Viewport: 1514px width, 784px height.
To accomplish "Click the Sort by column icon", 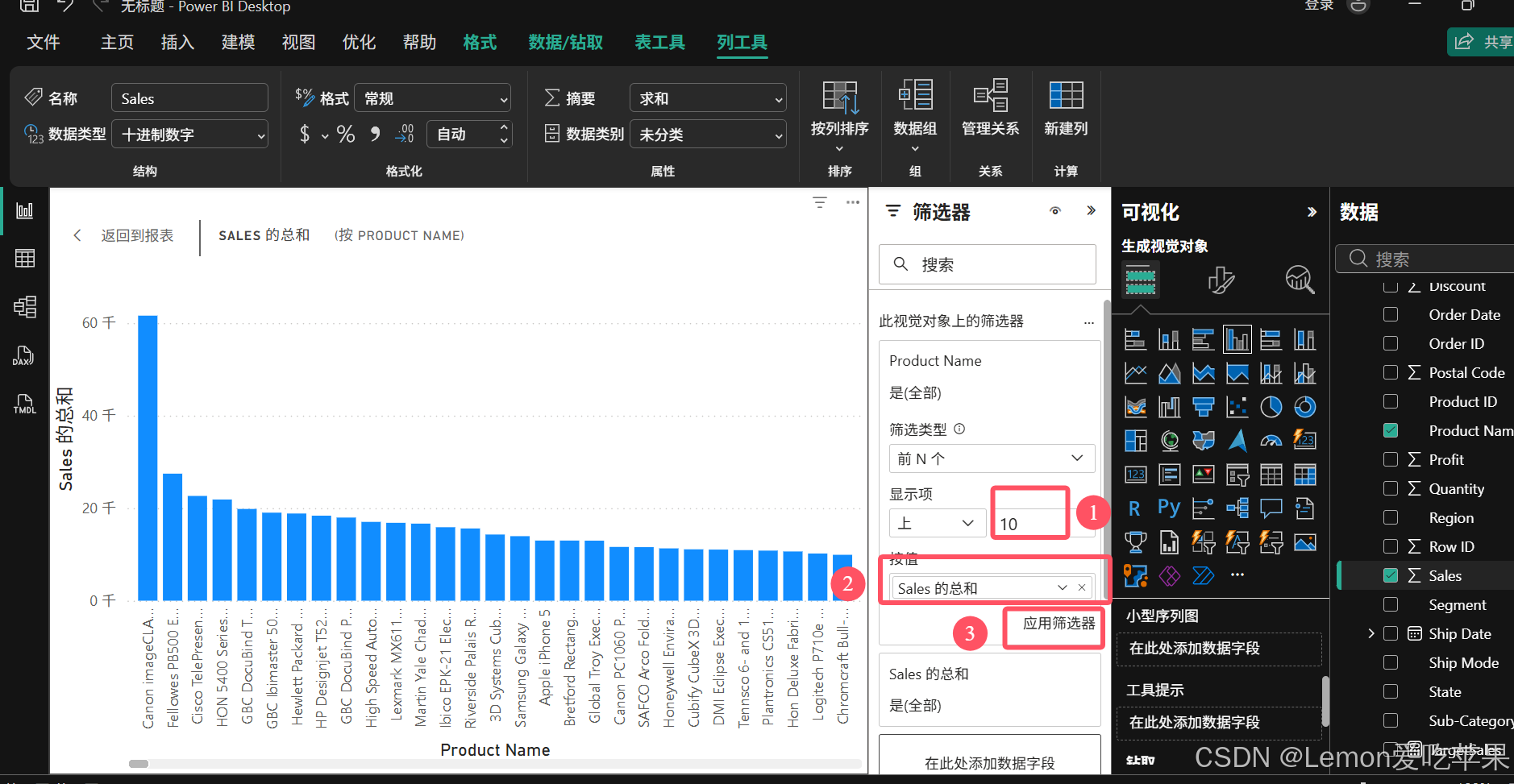I will pos(840,97).
